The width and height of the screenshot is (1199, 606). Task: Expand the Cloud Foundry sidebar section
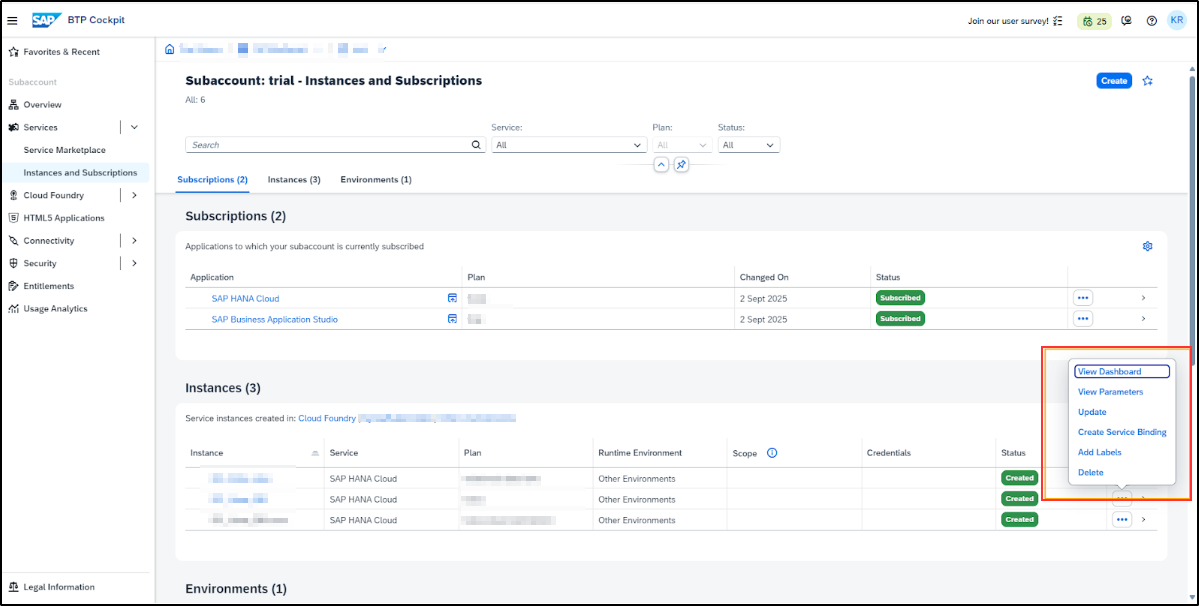[x=134, y=195]
